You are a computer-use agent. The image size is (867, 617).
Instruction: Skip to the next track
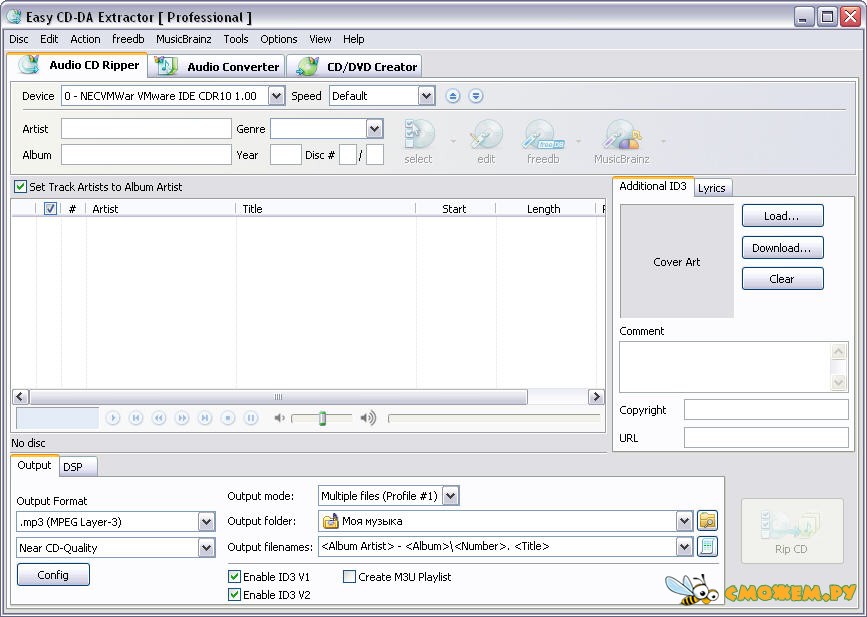205,418
